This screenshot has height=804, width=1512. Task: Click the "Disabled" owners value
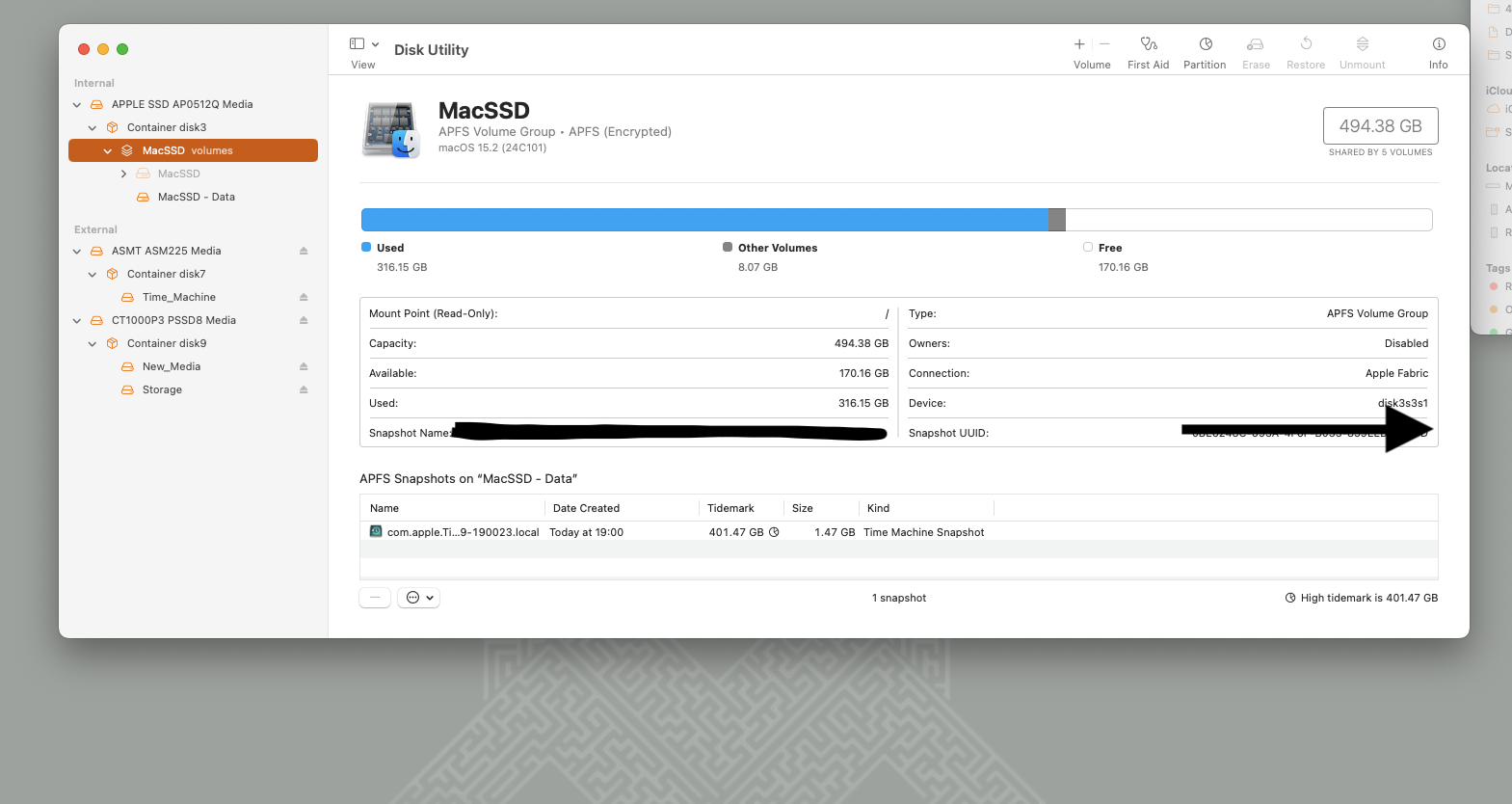1407,343
